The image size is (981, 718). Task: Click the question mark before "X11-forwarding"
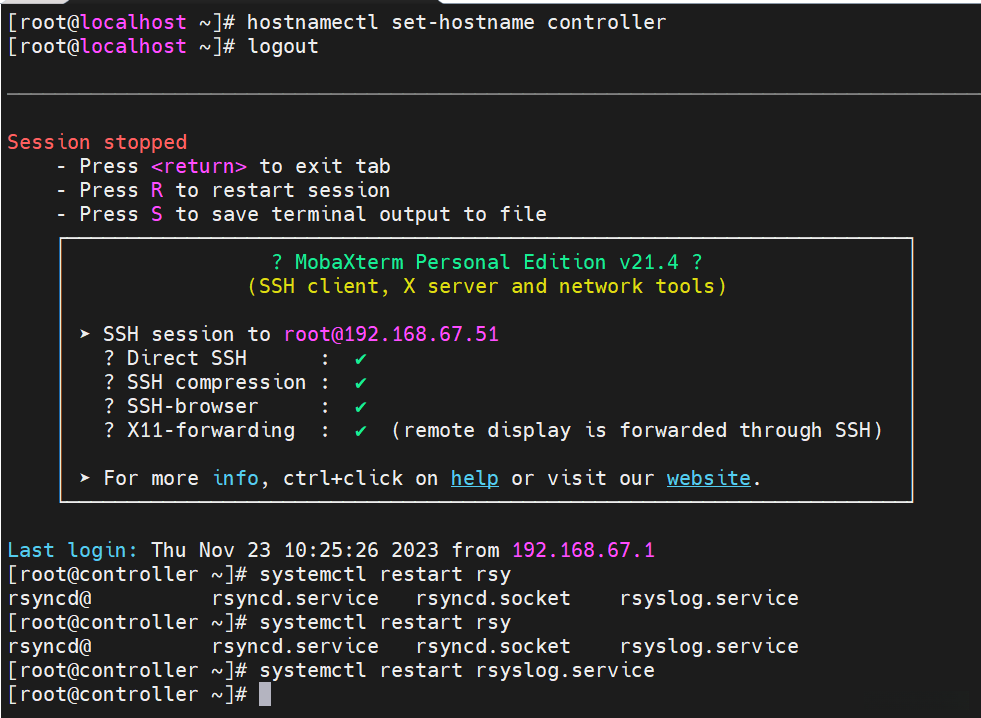109,430
